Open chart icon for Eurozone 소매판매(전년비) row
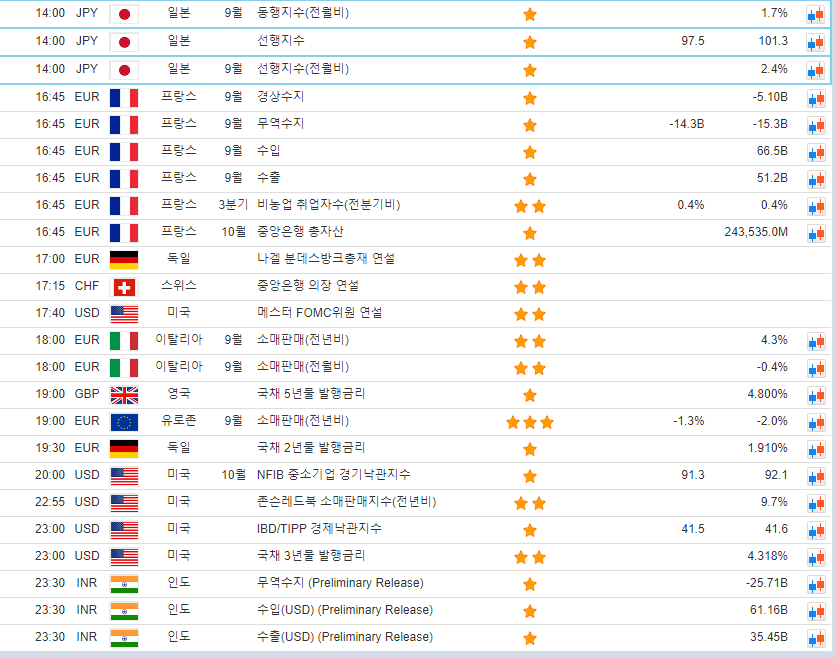The image size is (836, 657). pos(816,421)
